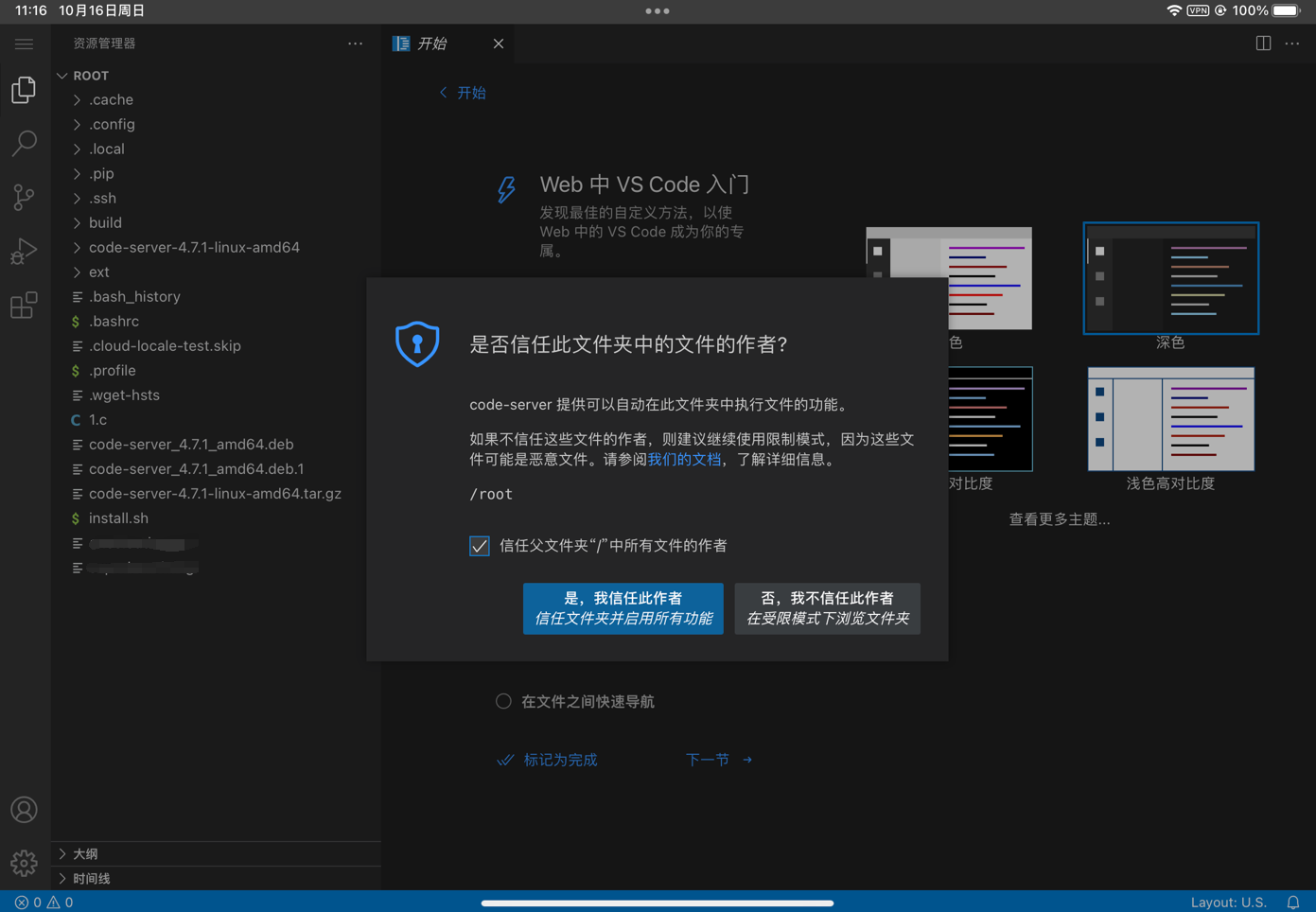The image size is (1316, 912).
Task: Open the 1.c file from the explorer
Action: pos(96,419)
